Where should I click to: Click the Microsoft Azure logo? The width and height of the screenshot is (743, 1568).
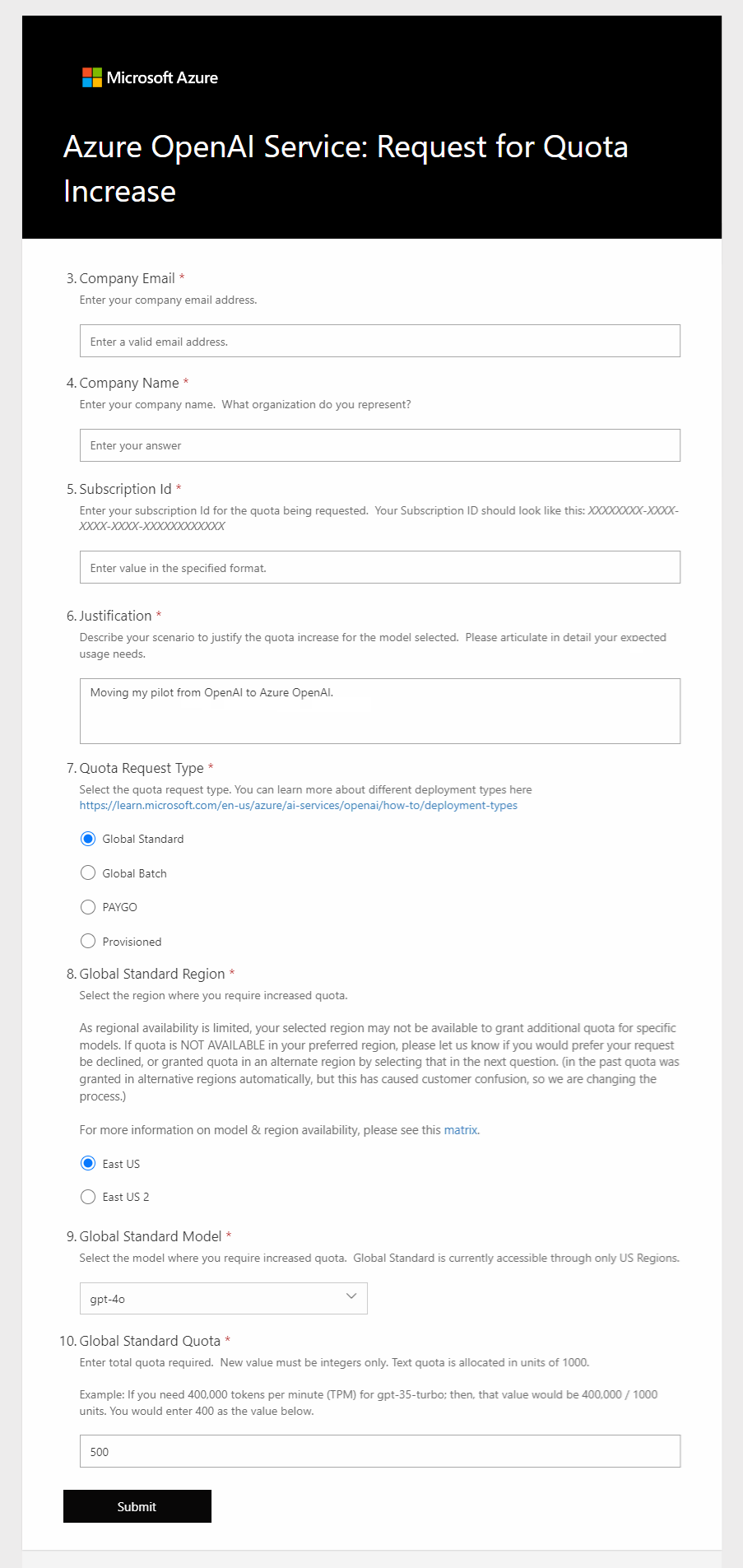[150, 77]
